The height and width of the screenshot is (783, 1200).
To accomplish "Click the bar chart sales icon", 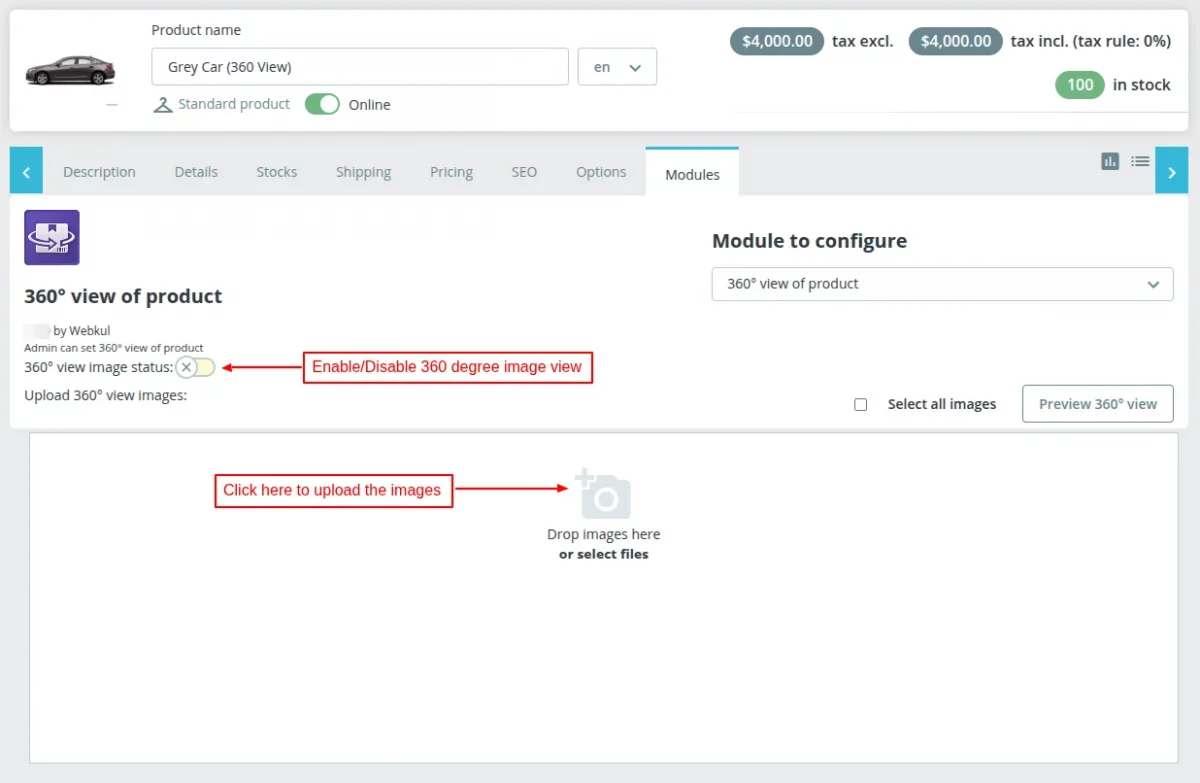I will 1110,161.
